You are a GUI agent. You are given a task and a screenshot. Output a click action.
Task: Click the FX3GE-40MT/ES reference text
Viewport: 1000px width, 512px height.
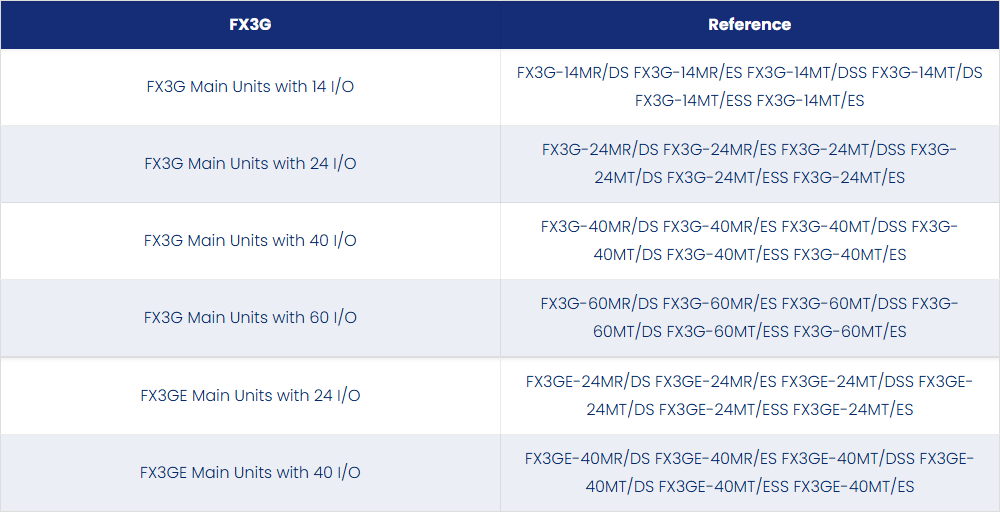pos(853,487)
